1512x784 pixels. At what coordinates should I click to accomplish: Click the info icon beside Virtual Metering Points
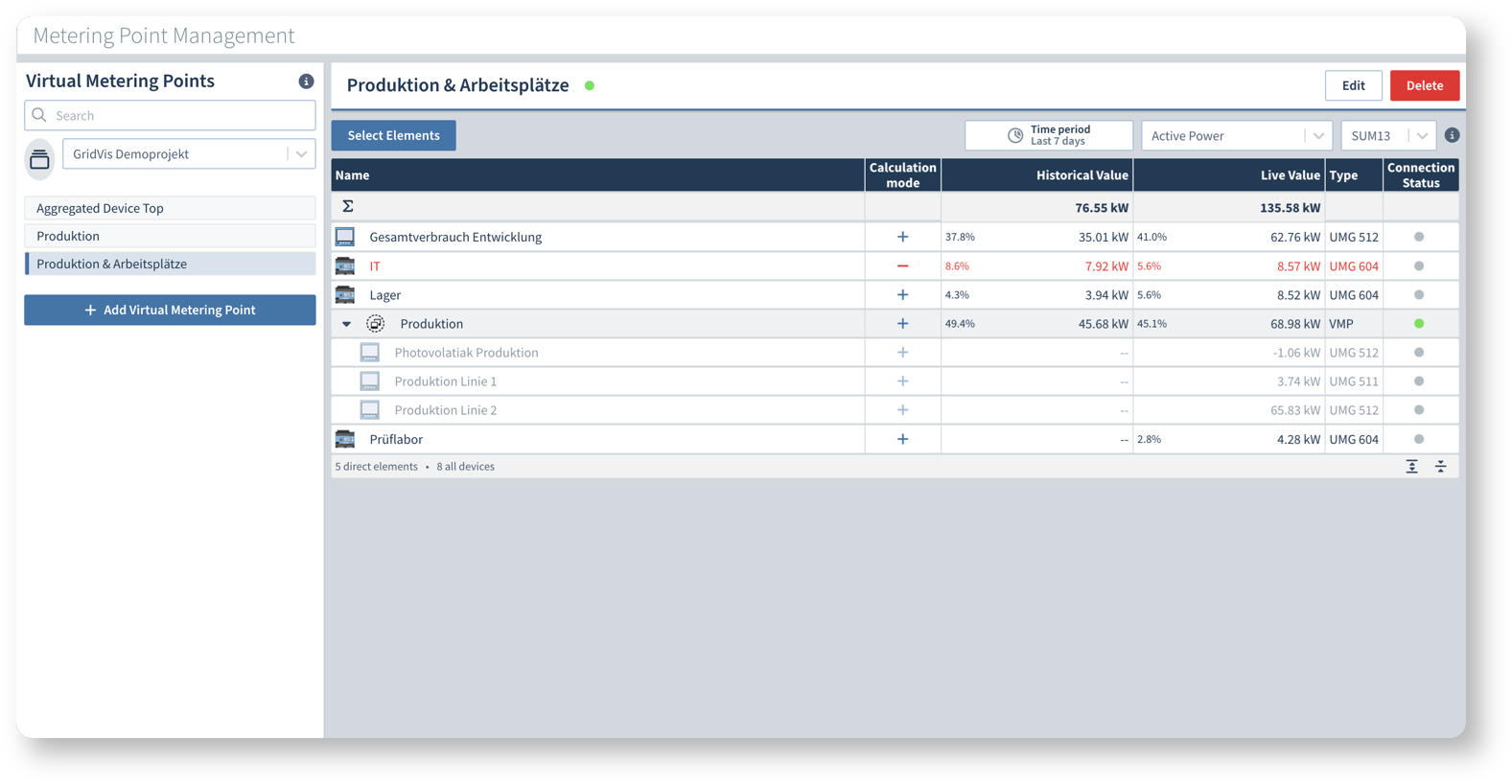point(306,81)
